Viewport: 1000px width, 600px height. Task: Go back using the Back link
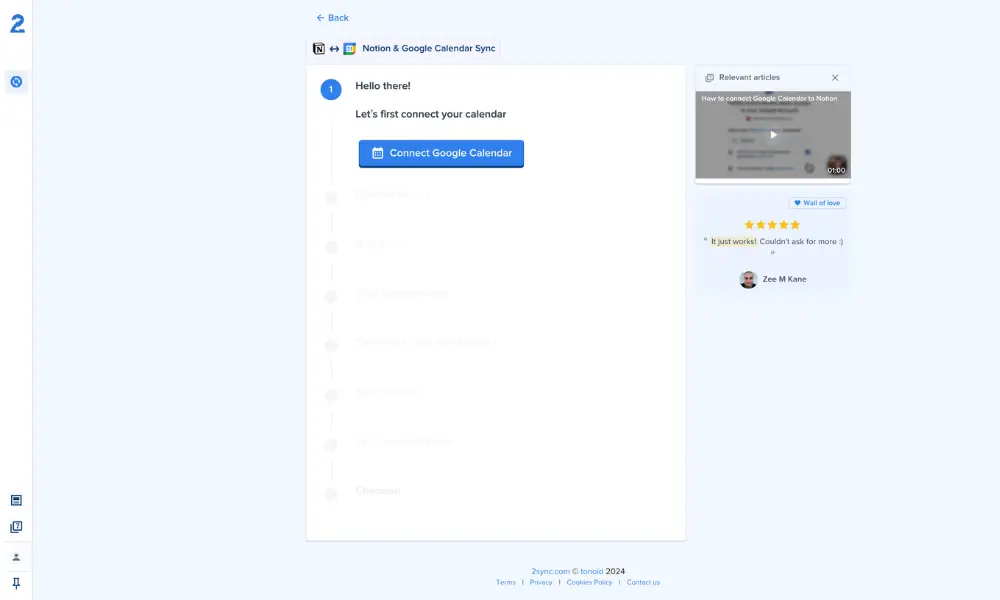pyautogui.click(x=332, y=18)
